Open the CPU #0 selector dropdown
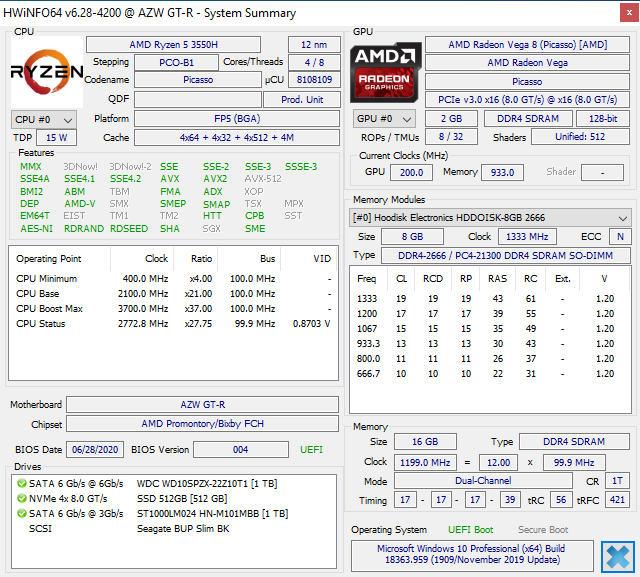This screenshot has width=640, height=577. click(43, 119)
